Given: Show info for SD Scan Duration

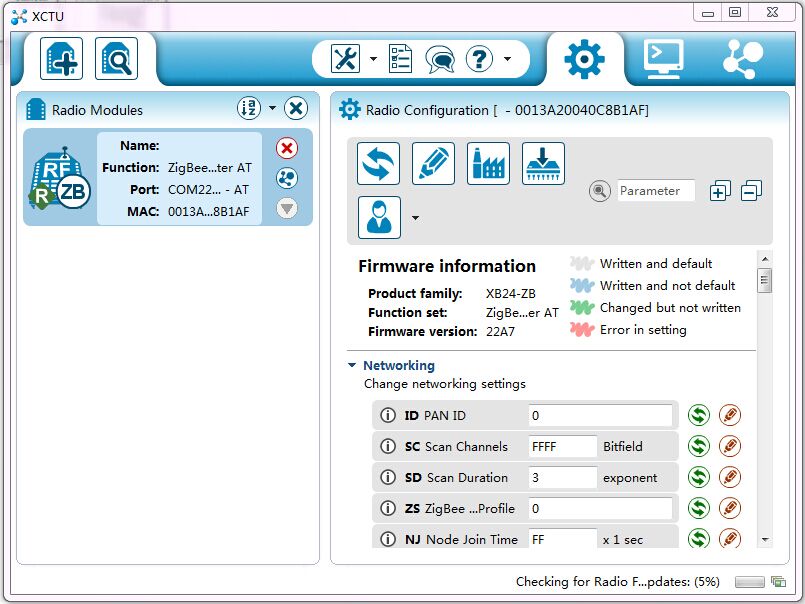Looking at the screenshot, I should coord(388,477).
